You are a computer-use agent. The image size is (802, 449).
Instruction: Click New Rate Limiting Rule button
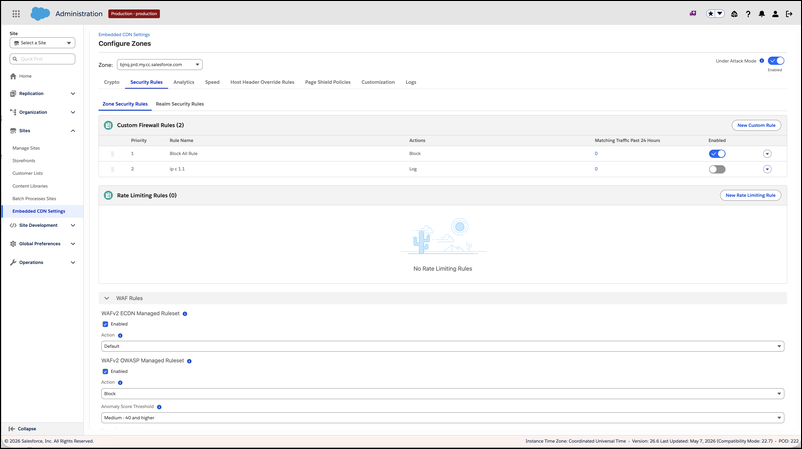pyautogui.click(x=750, y=195)
